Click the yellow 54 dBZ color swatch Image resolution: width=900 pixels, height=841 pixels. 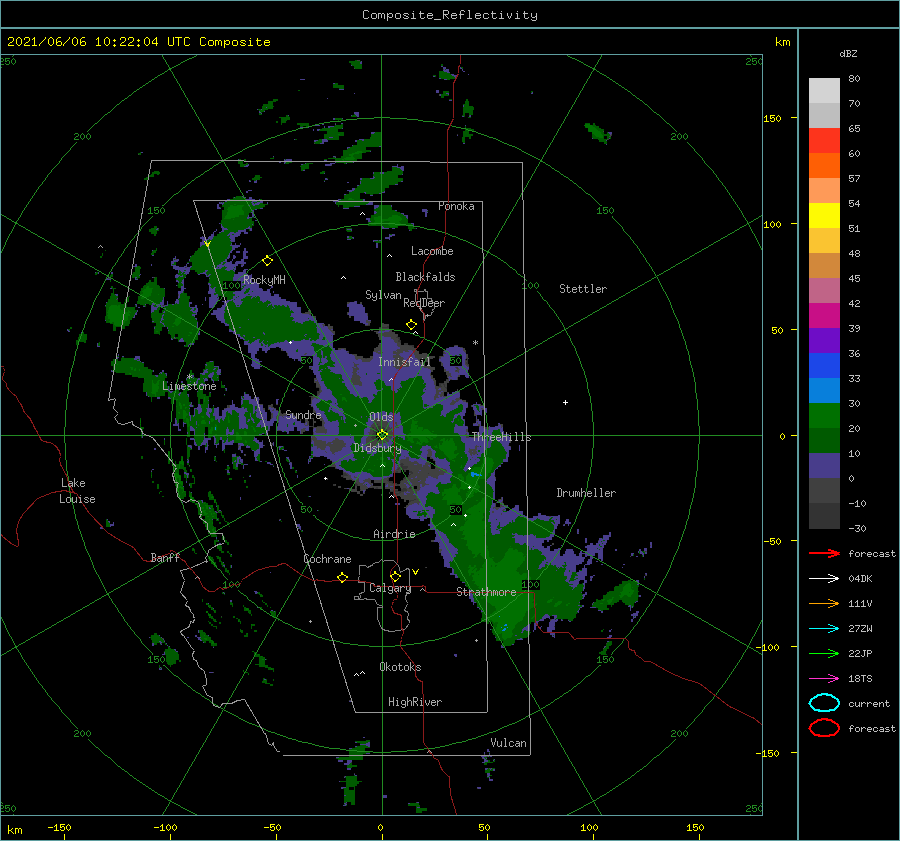click(824, 215)
